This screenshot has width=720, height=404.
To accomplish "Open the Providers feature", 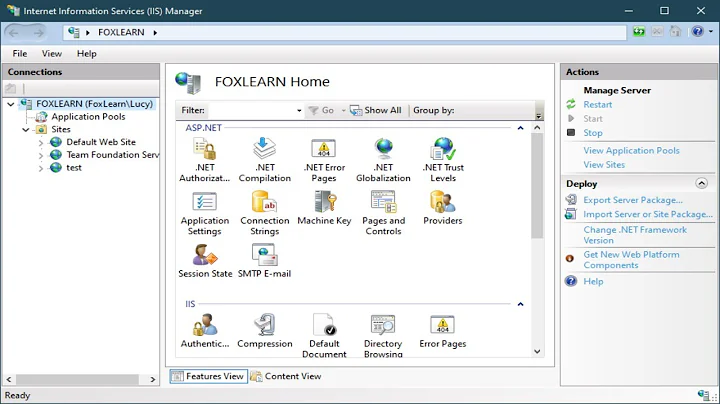I will tap(443, 208).
